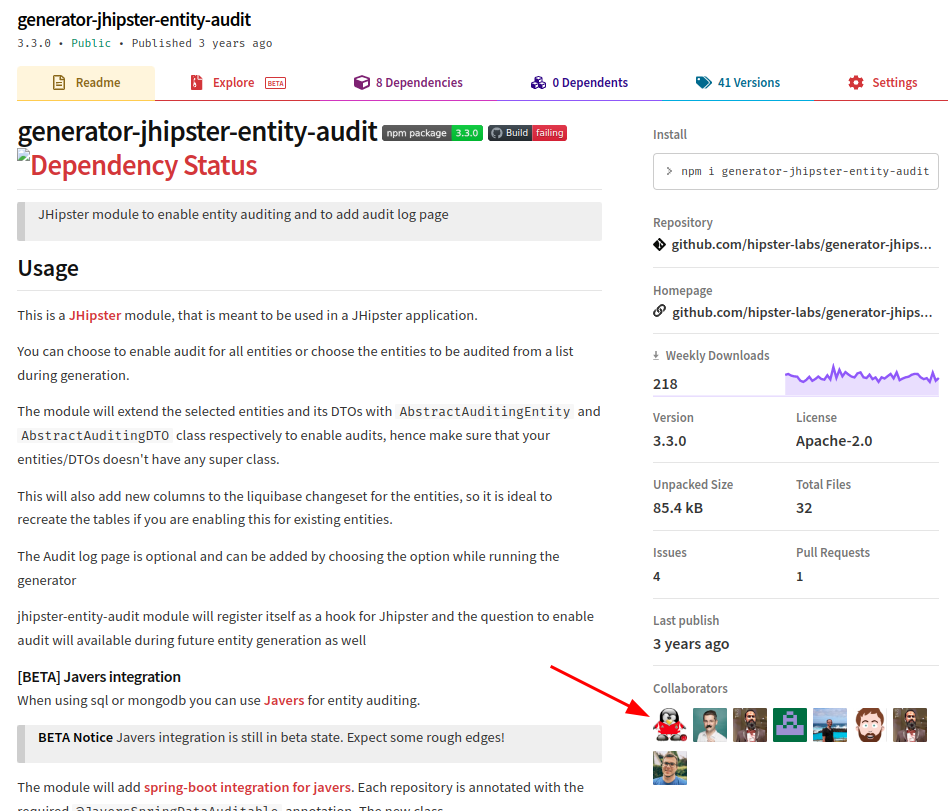Open the Javers link
The height and width of the screenshot is (811, 948).
tap(284, 701)
